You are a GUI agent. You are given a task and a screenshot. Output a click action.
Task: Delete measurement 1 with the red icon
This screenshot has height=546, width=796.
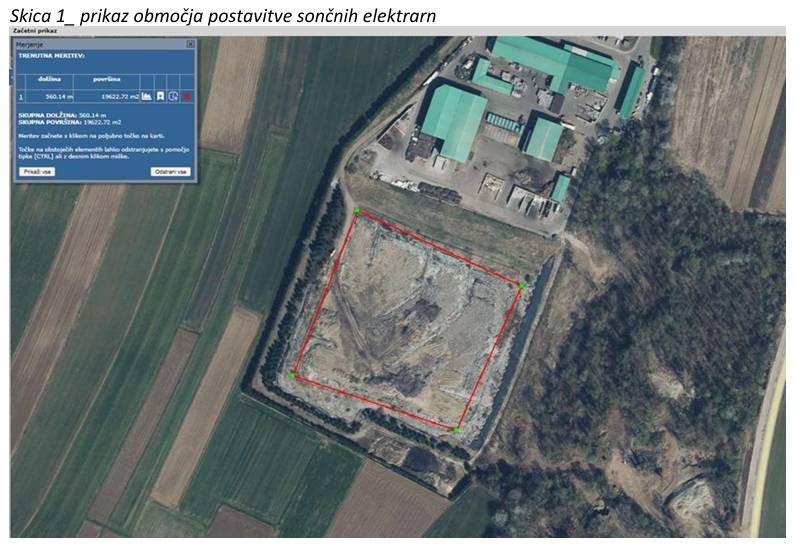pyautogui.click(x=187, y=96)
